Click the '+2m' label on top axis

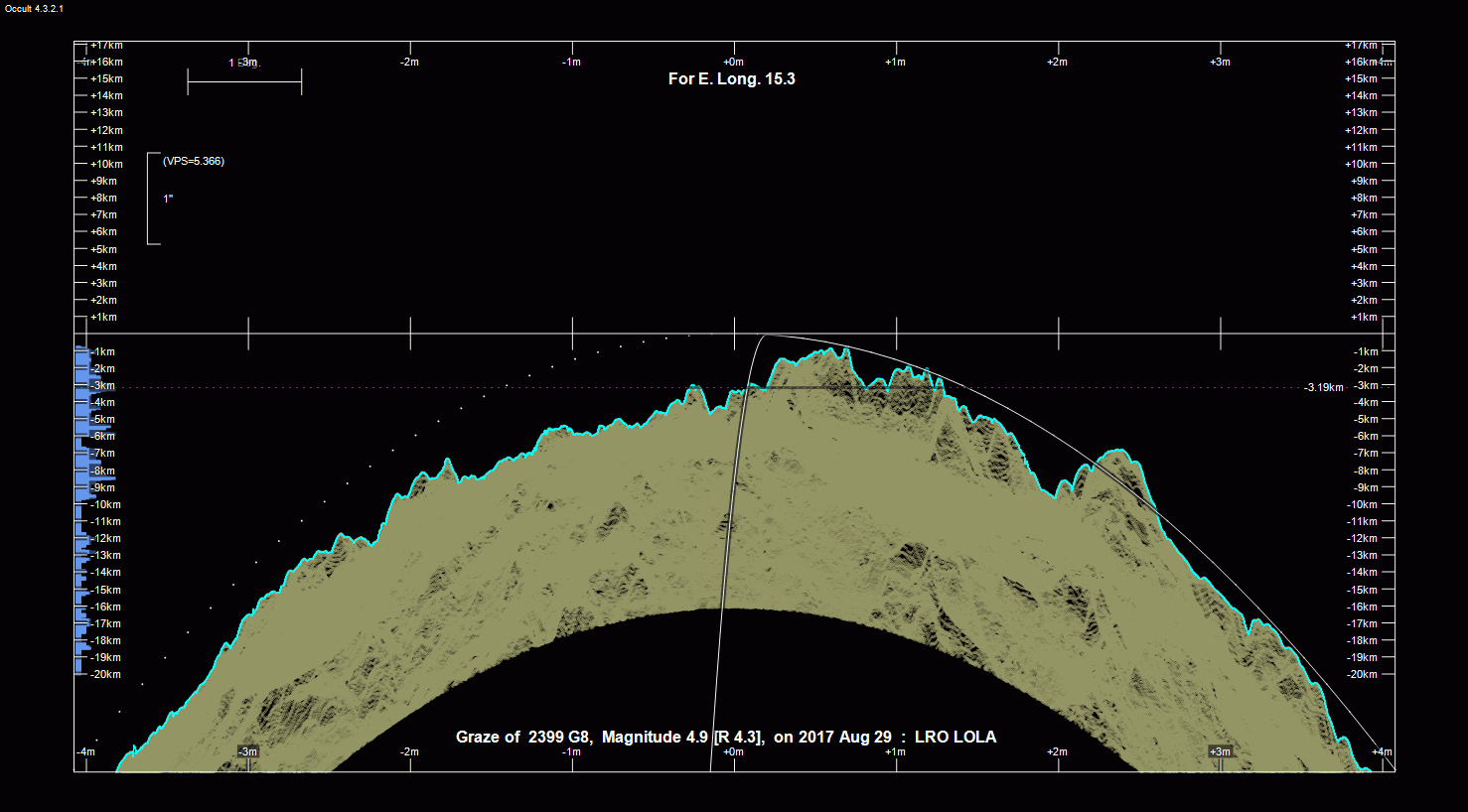(x=1058, y=62)
